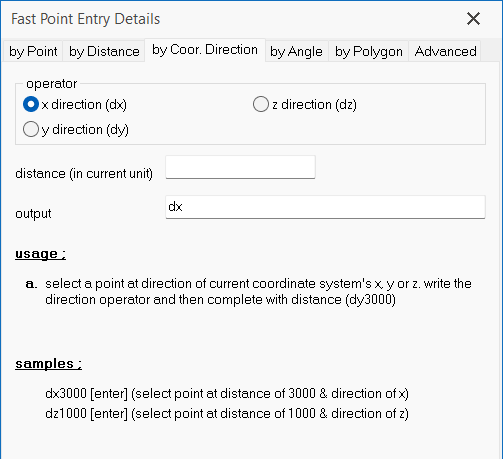
Task: Click the underlined samples heading
Action: pyautogui.click(x=48, y=364)
